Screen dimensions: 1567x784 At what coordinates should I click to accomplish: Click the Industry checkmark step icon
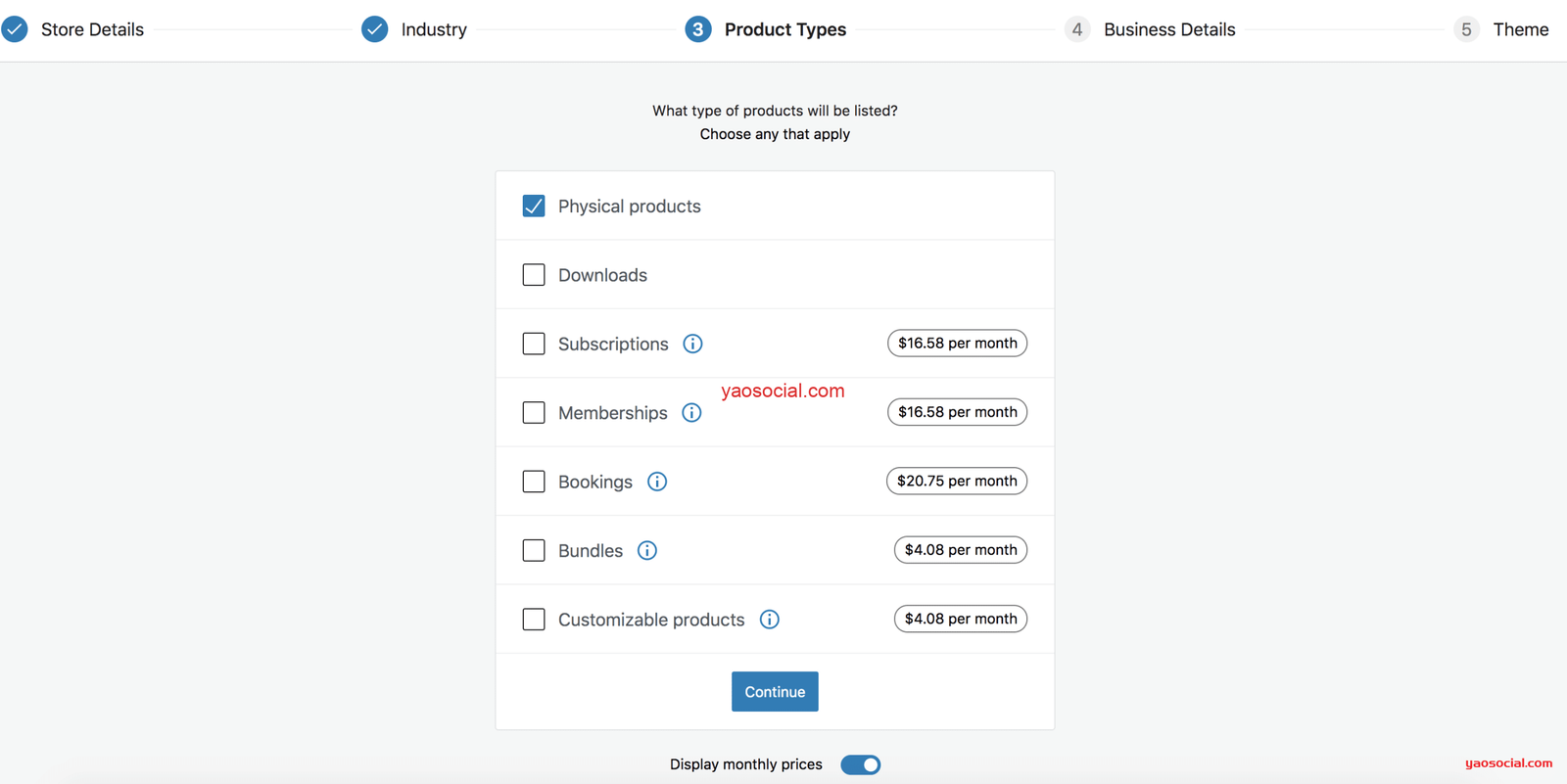click(x=374, y=29)
